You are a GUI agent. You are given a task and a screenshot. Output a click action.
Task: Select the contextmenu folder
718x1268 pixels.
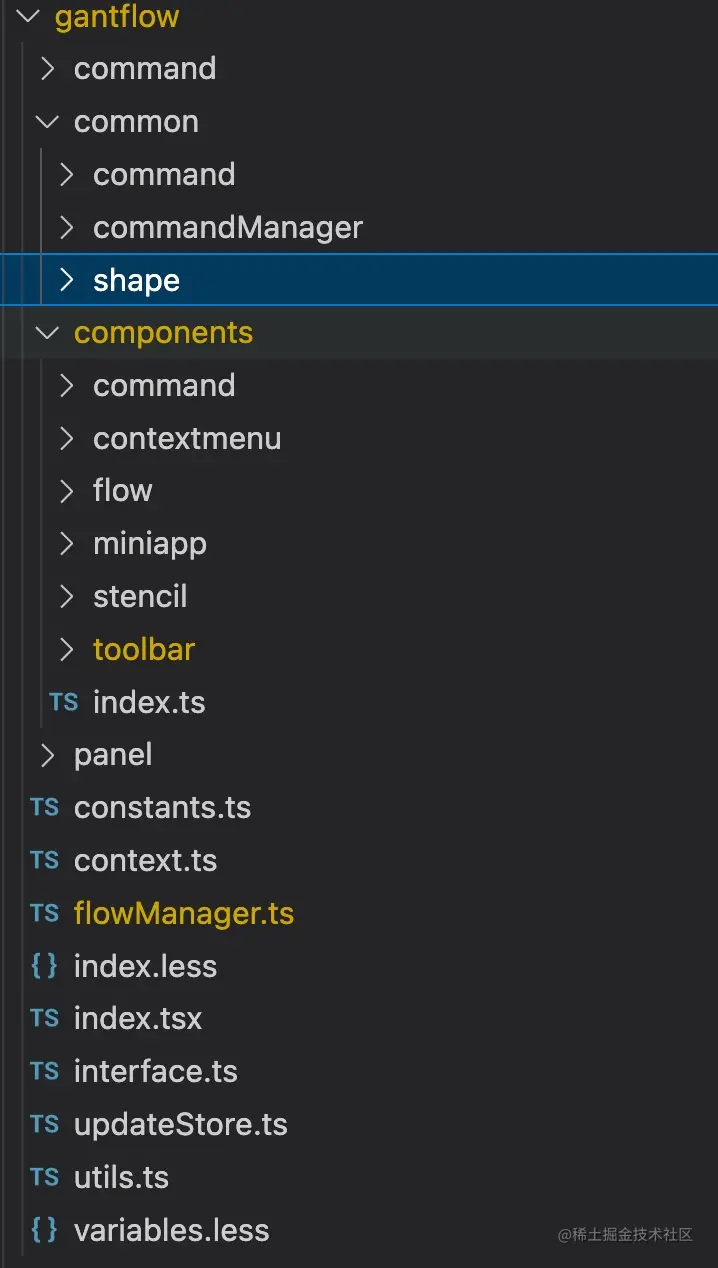(187, 438)
